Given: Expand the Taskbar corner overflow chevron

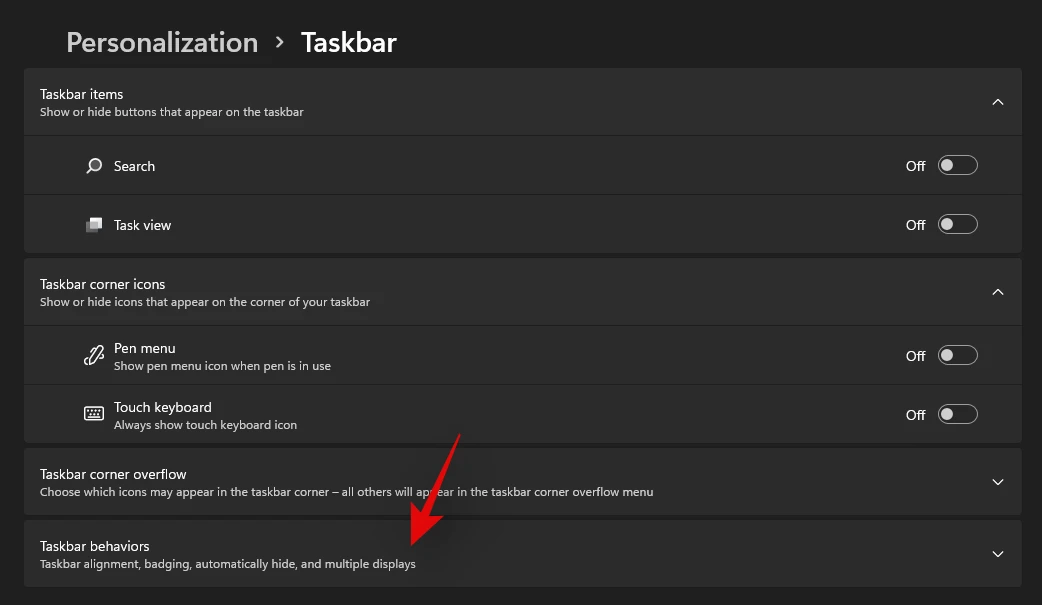Looking at the screenshot, I should pyautogui.click(x=997, y=482).
